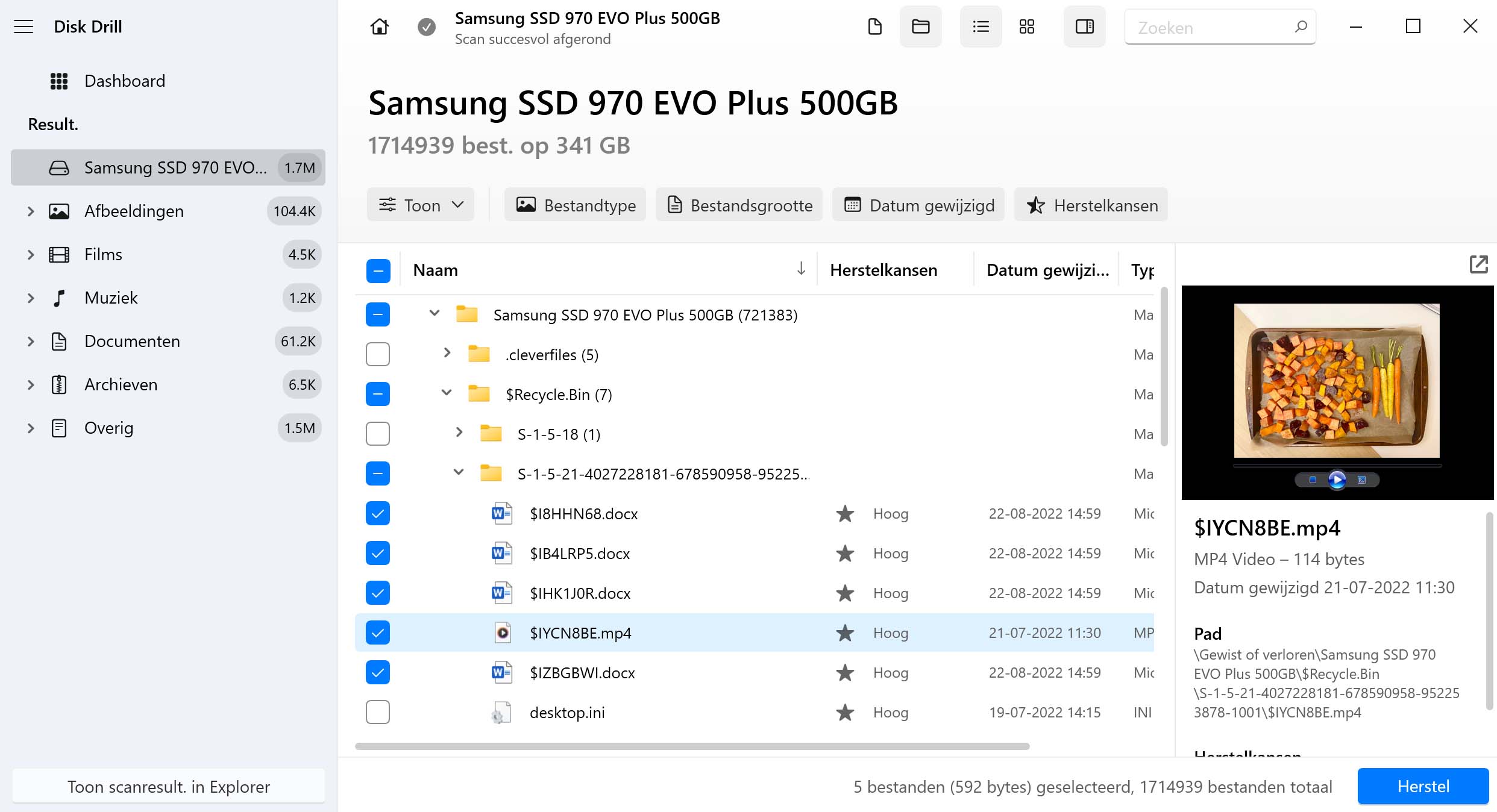1497x812 pixels.
Task: Click the preview panel vertical scrollbar
Action: click(x=1489, y=611)
